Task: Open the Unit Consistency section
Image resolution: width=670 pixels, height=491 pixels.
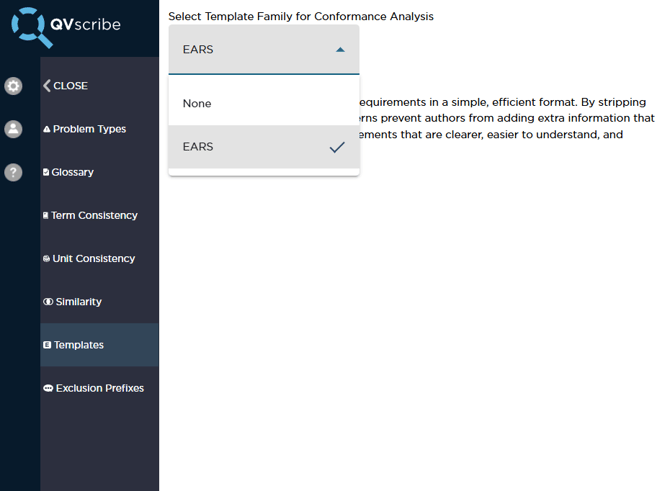Action: point(93,258)
